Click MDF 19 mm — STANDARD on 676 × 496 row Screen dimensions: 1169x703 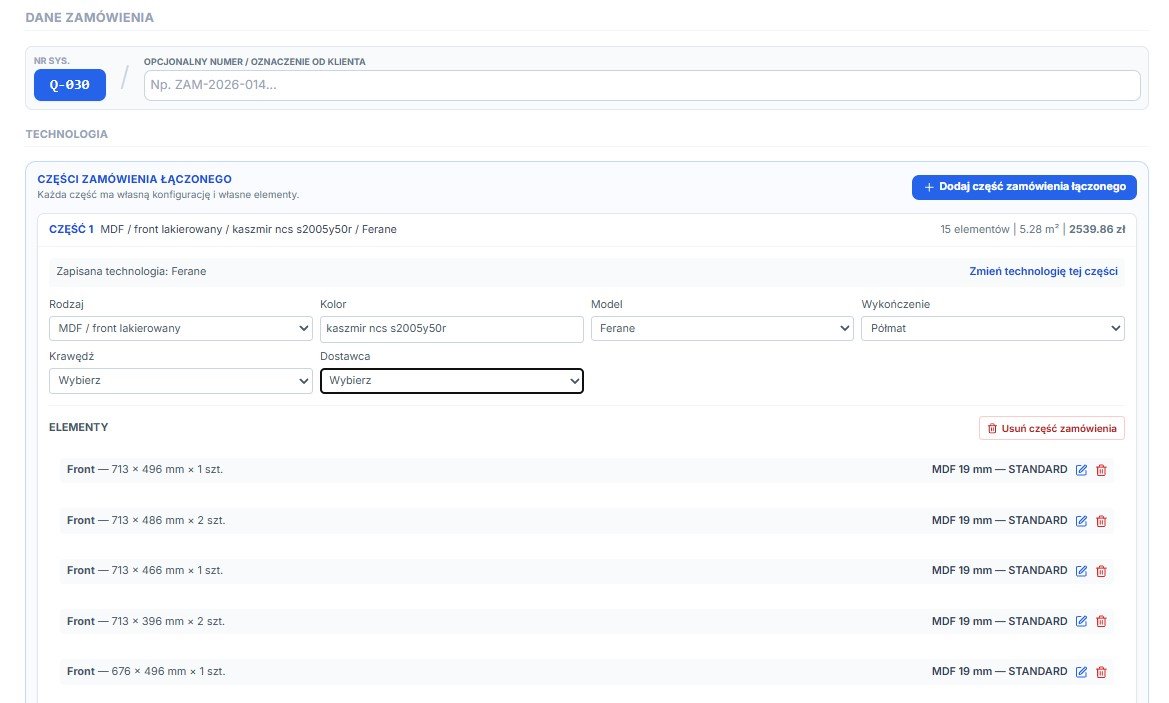[x=1000, y=672]
